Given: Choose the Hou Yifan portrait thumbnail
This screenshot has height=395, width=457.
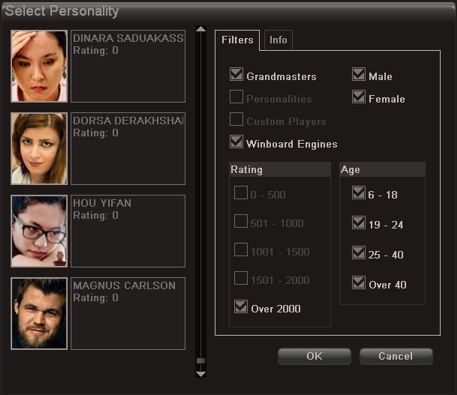Looking at the screenshot, I should click(39, 231).
